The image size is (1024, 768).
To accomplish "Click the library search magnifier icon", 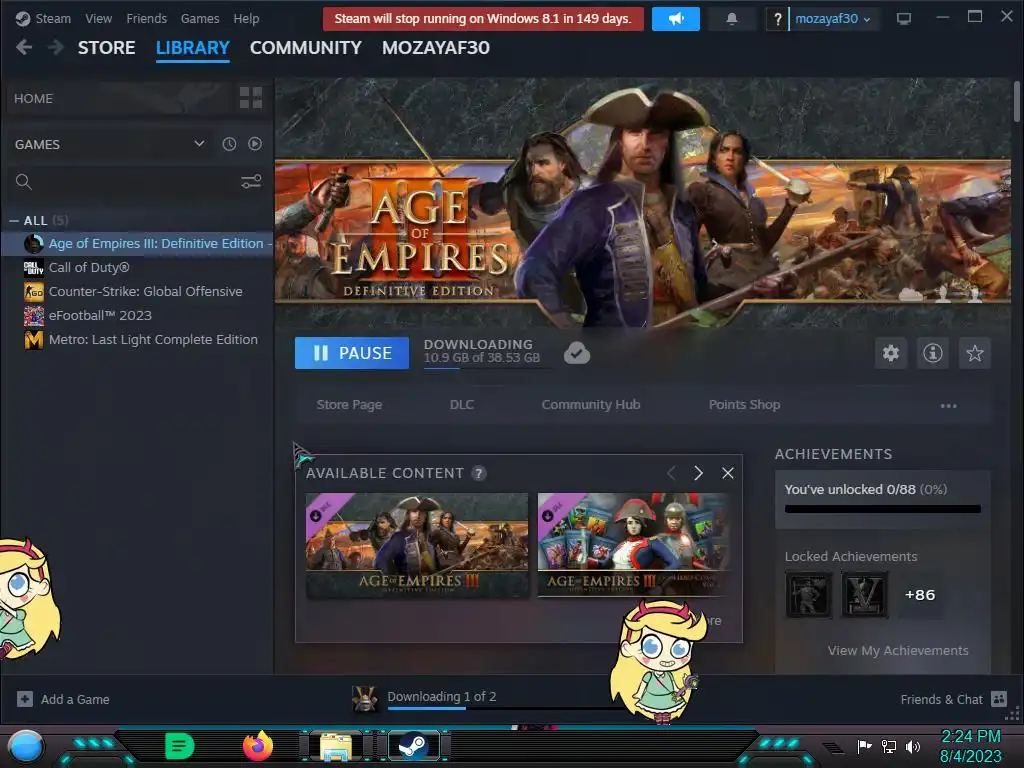I will pyautogui.click(x=24, y=182).
